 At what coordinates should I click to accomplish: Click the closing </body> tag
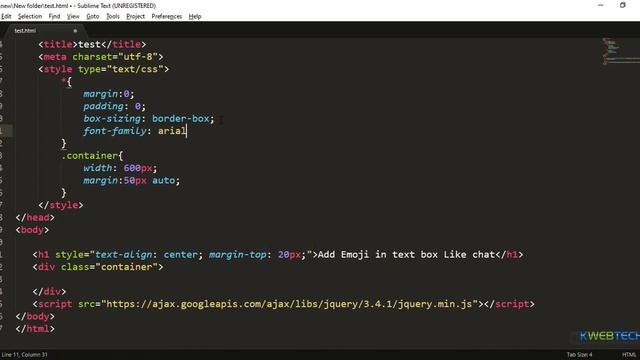(x=35, y=316)
